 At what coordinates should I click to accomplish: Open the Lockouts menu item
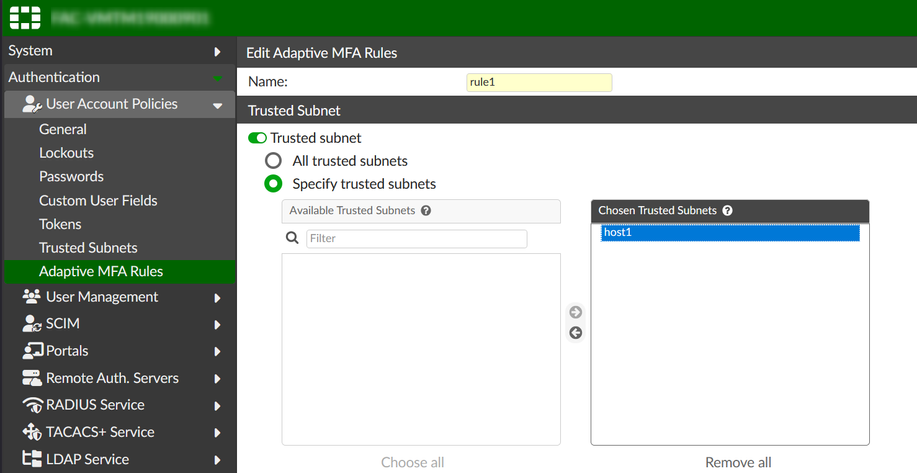(x=66, y=153)
